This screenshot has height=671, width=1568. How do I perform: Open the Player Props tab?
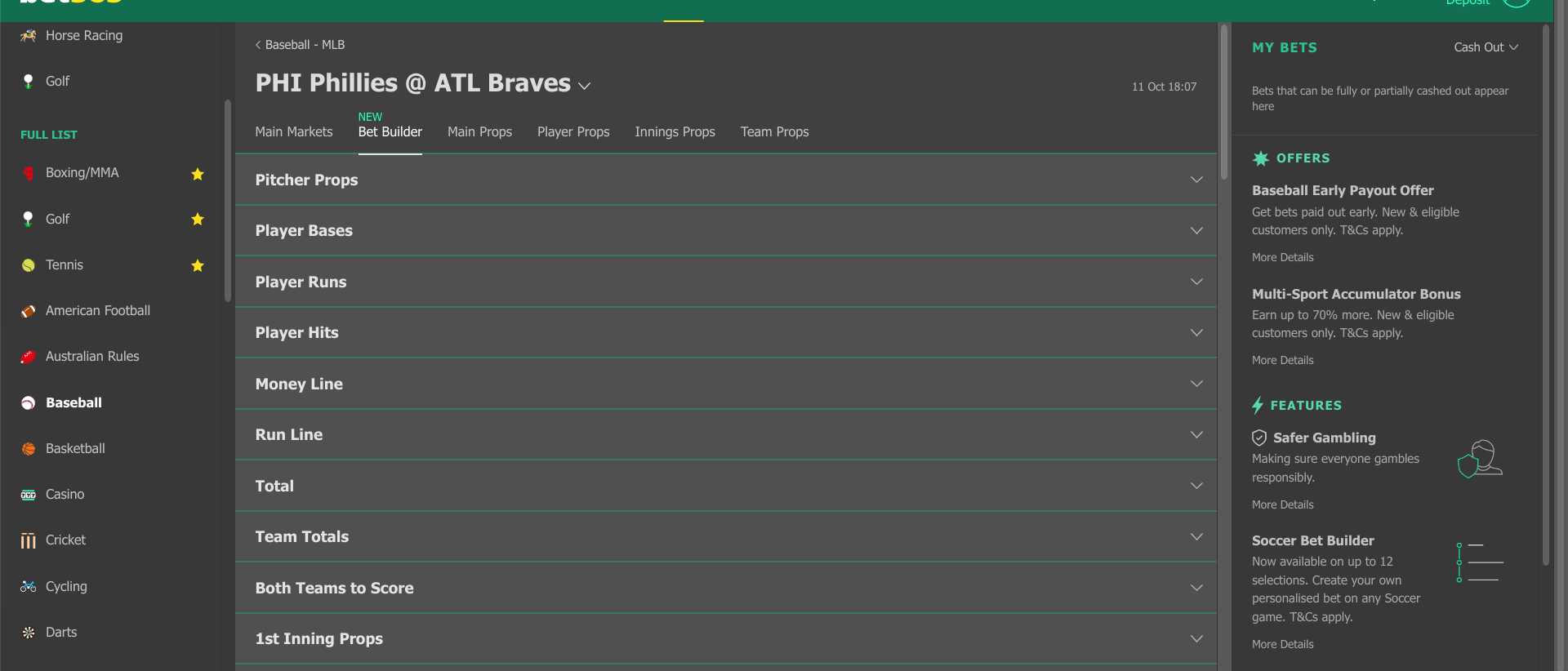pyautogui.click(x=573, y=131)
